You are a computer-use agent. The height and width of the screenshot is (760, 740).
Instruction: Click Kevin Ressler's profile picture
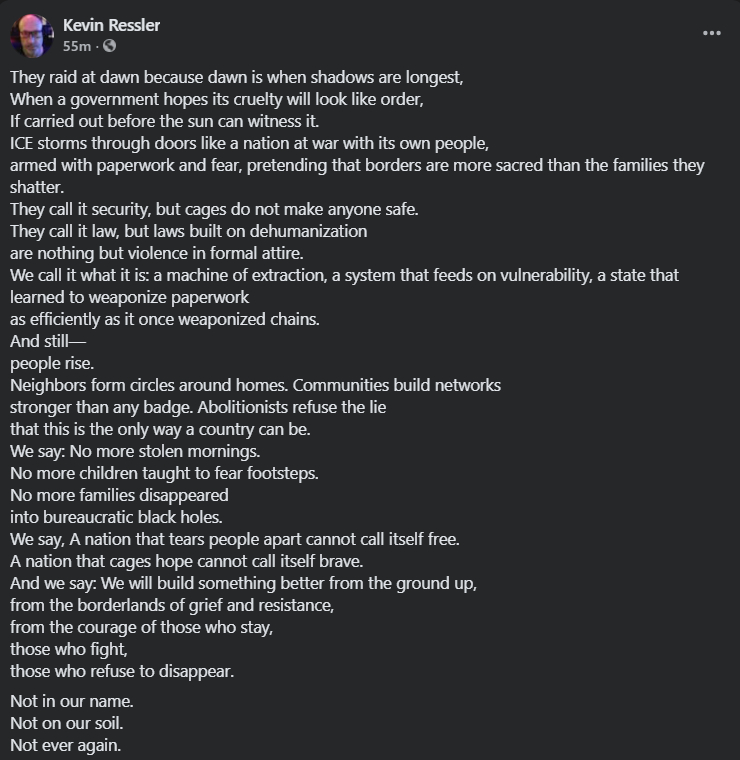click(x=31, y=35)
